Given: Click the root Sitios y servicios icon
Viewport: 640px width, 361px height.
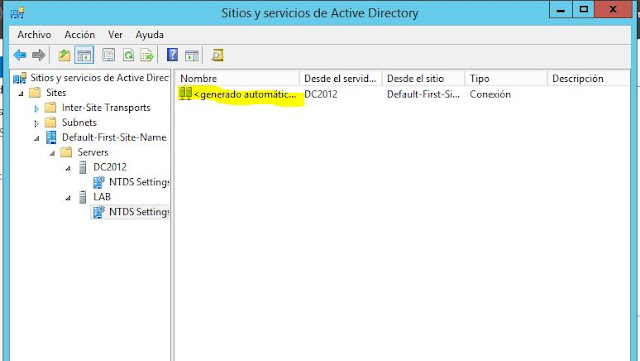Looking at the screenshot, I should (19, 78).
